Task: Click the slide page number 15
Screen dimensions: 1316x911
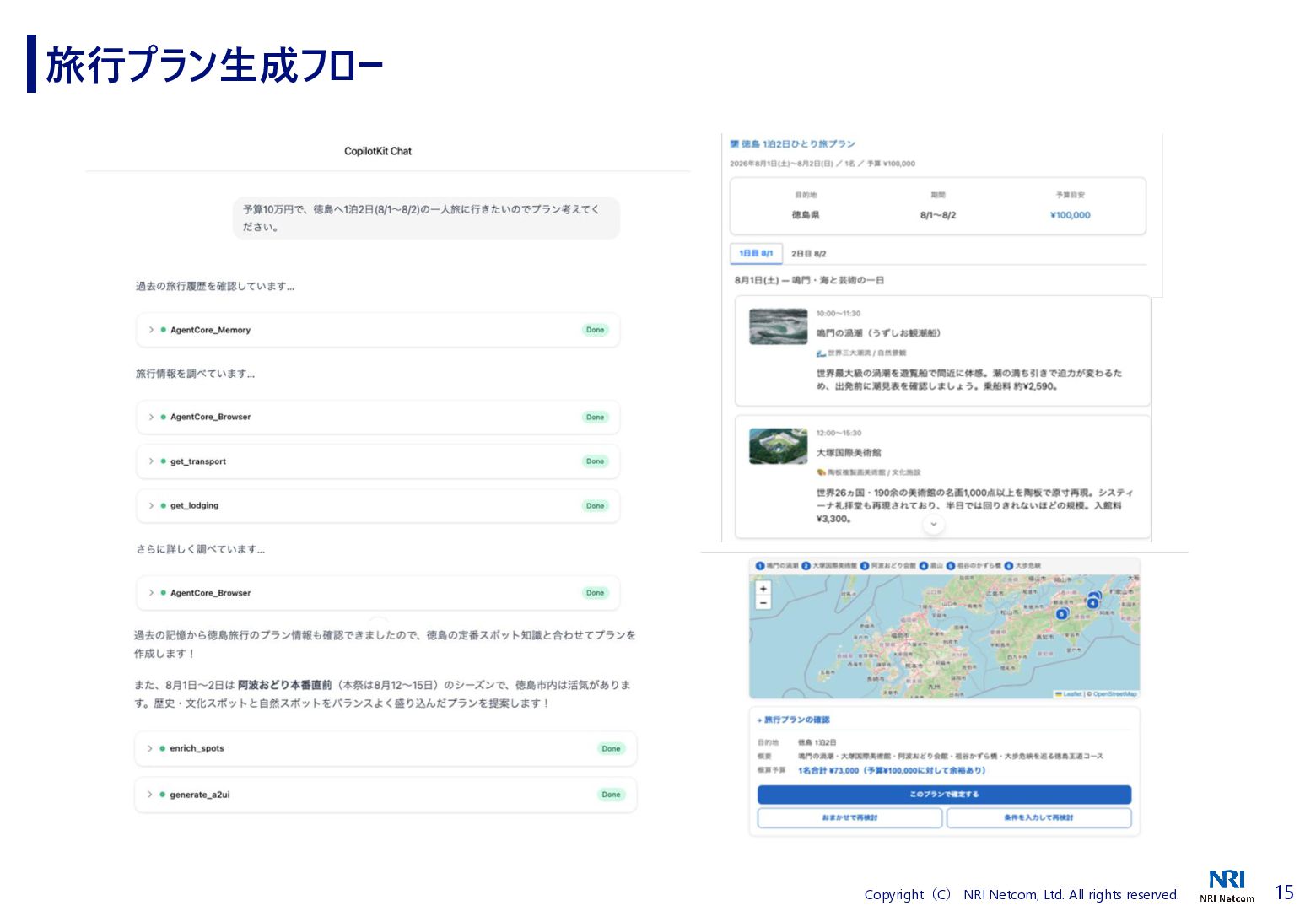Action: pos(1284,892)
